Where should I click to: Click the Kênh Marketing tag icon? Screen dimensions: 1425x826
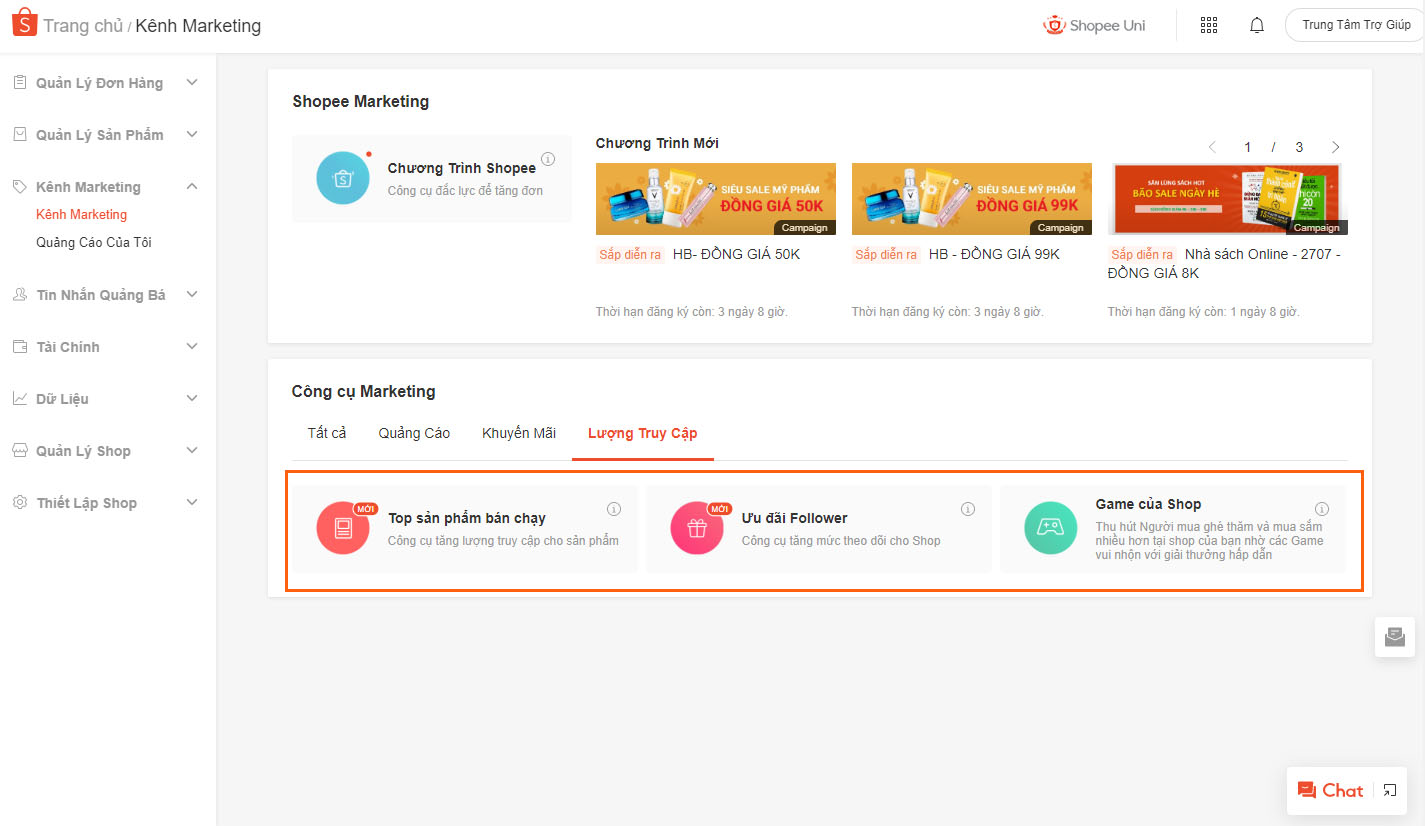pyautogui.click(x=19, y=186)
